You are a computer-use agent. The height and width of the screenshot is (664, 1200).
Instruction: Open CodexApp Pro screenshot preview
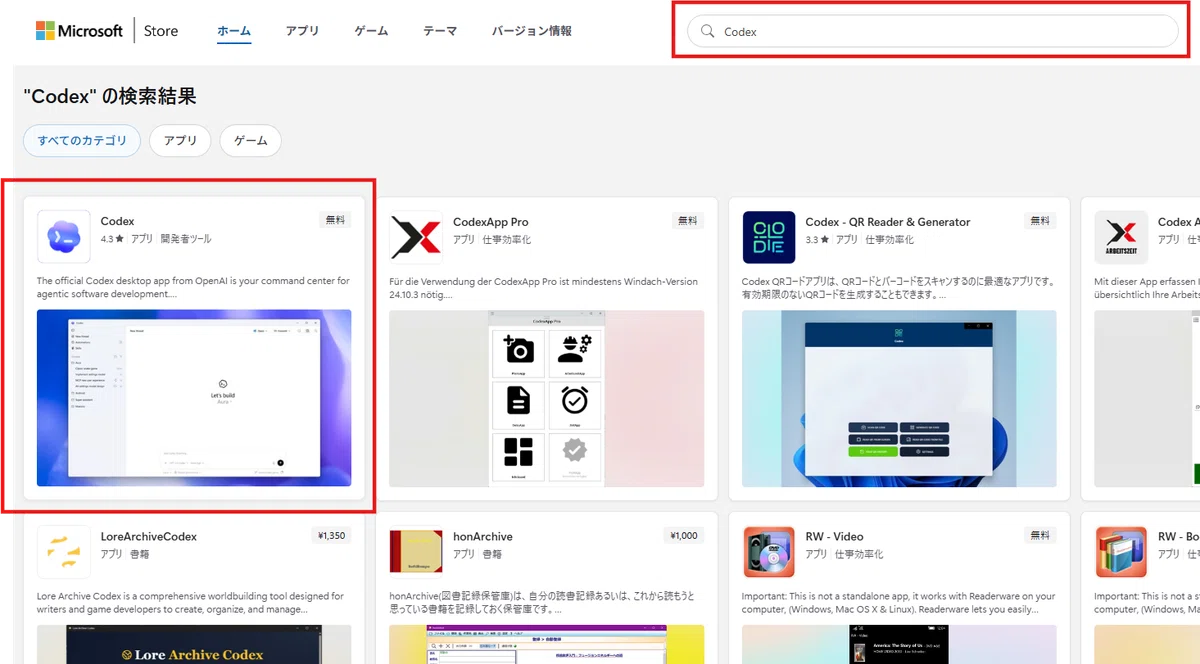(547, 398)
